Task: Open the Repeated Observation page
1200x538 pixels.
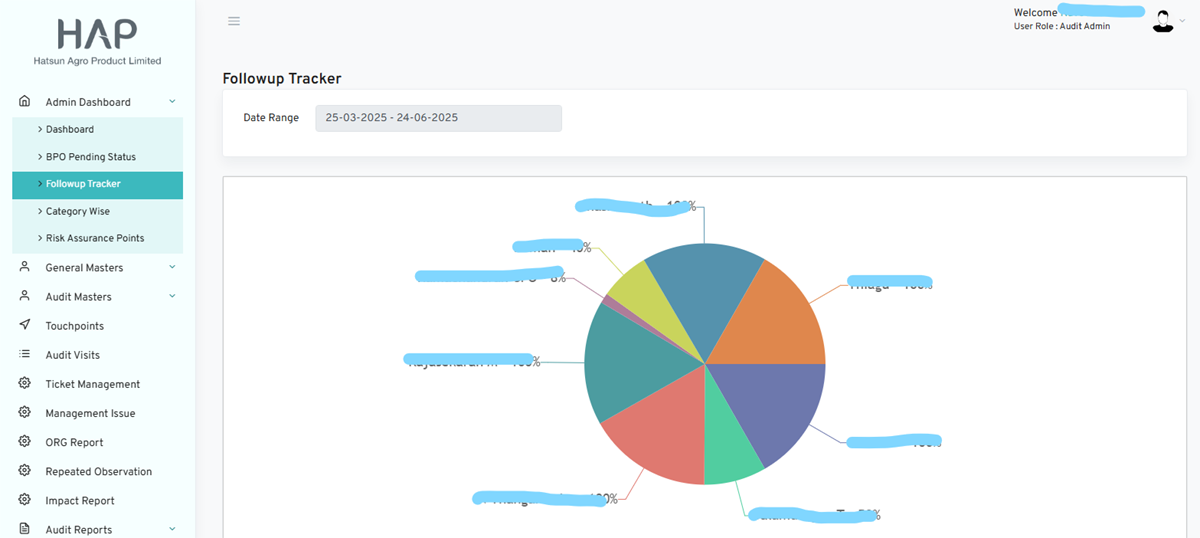Action: click(x=98, y=471)
